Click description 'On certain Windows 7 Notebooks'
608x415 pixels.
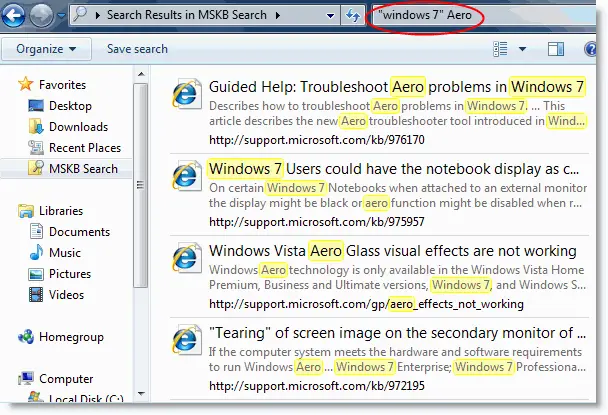(398, 195)
